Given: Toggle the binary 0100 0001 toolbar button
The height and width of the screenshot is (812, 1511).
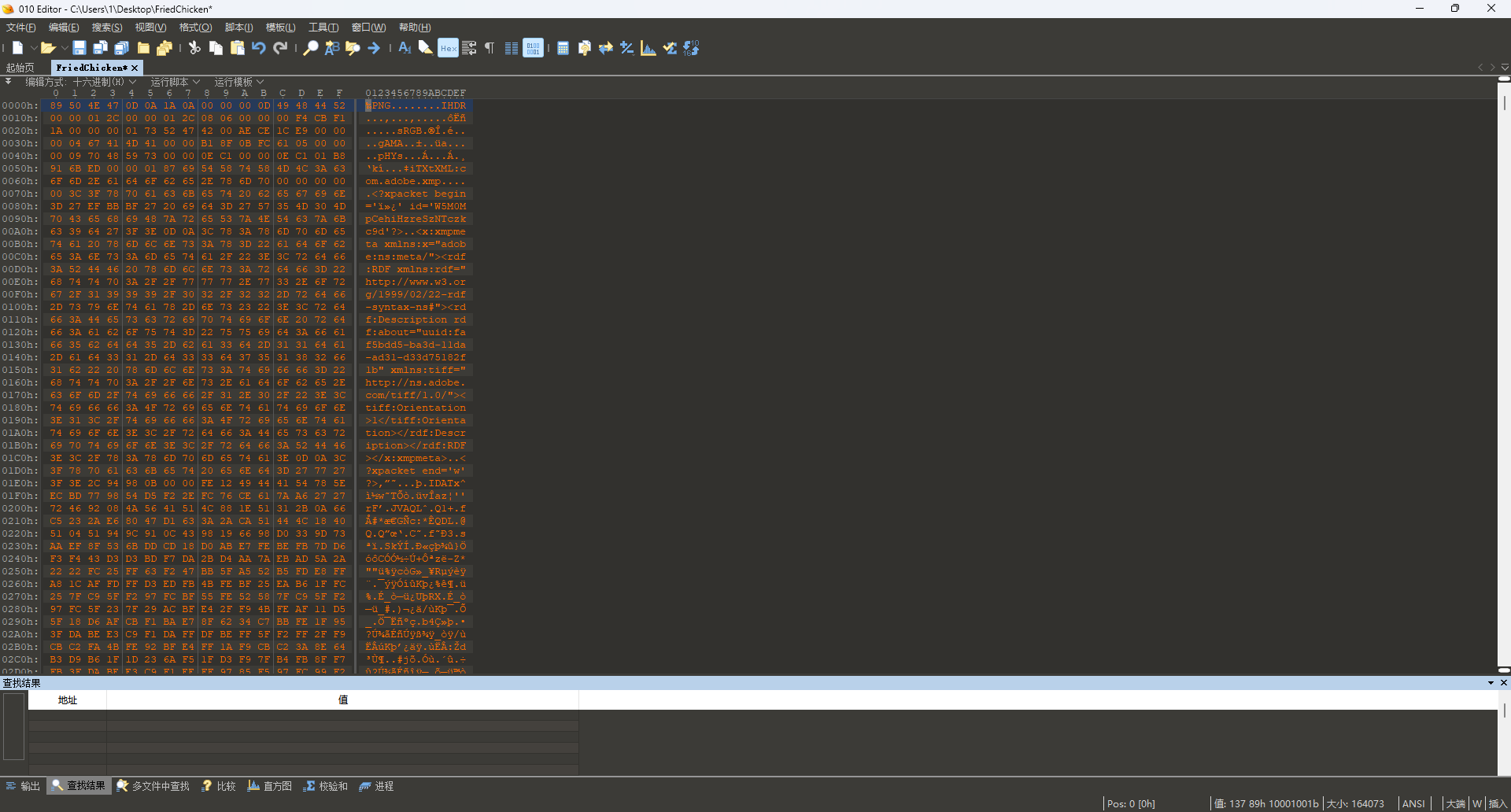Looking at the screenshot, I should [x=533, y=48].
